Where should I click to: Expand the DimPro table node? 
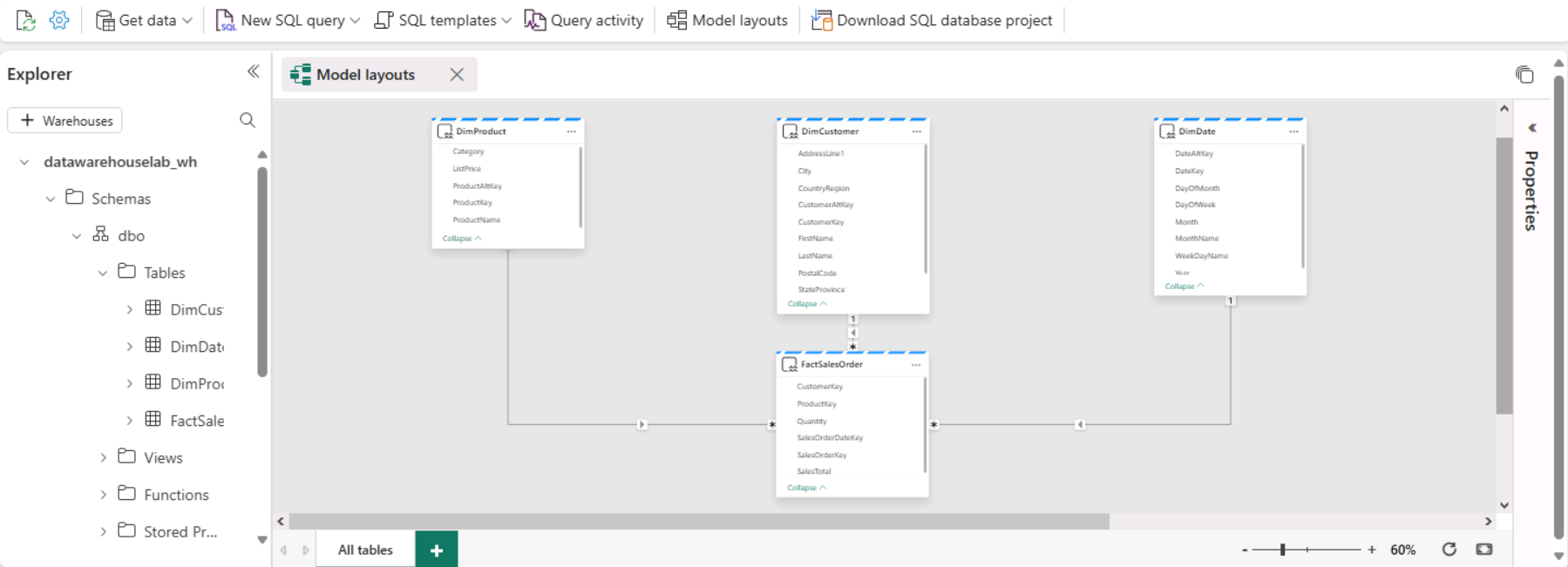130,383
